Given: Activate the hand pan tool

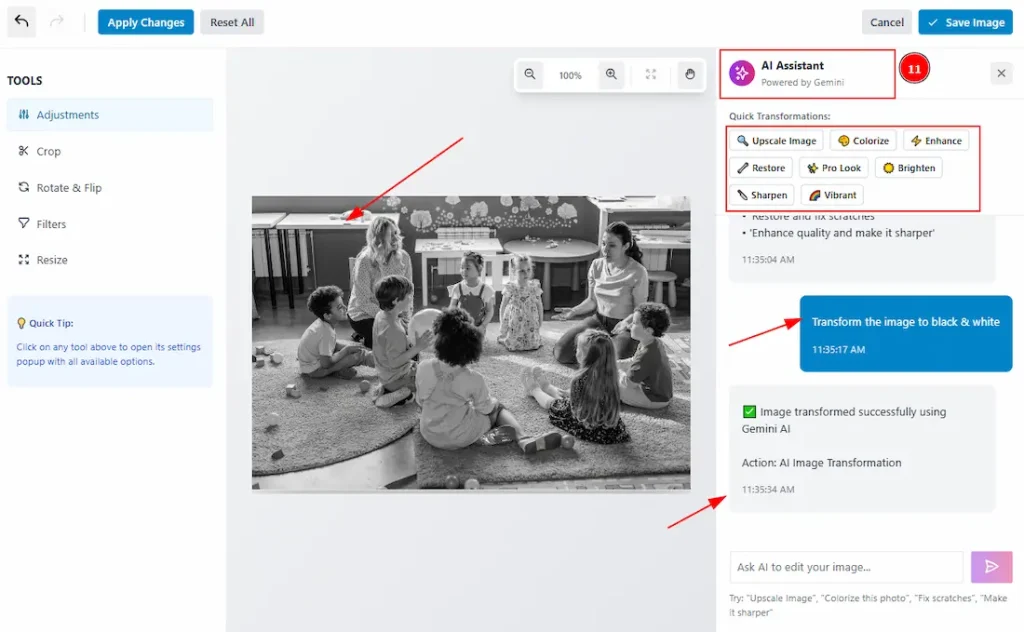Looking at the screenshot, I should tap(689, 75).
